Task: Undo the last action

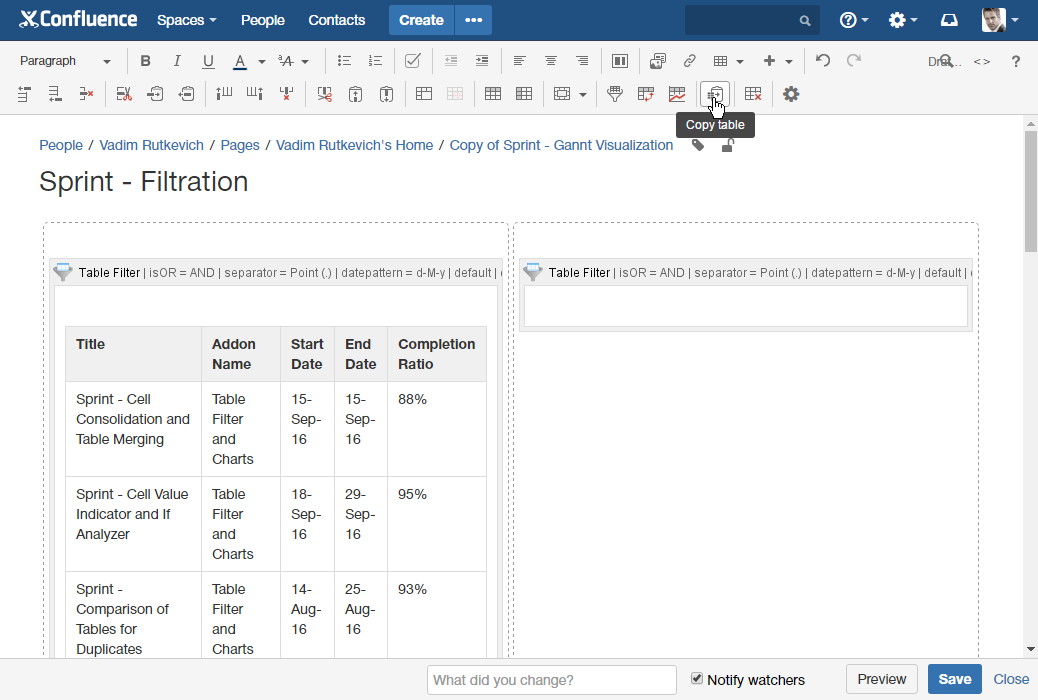Action: [823, 61]
